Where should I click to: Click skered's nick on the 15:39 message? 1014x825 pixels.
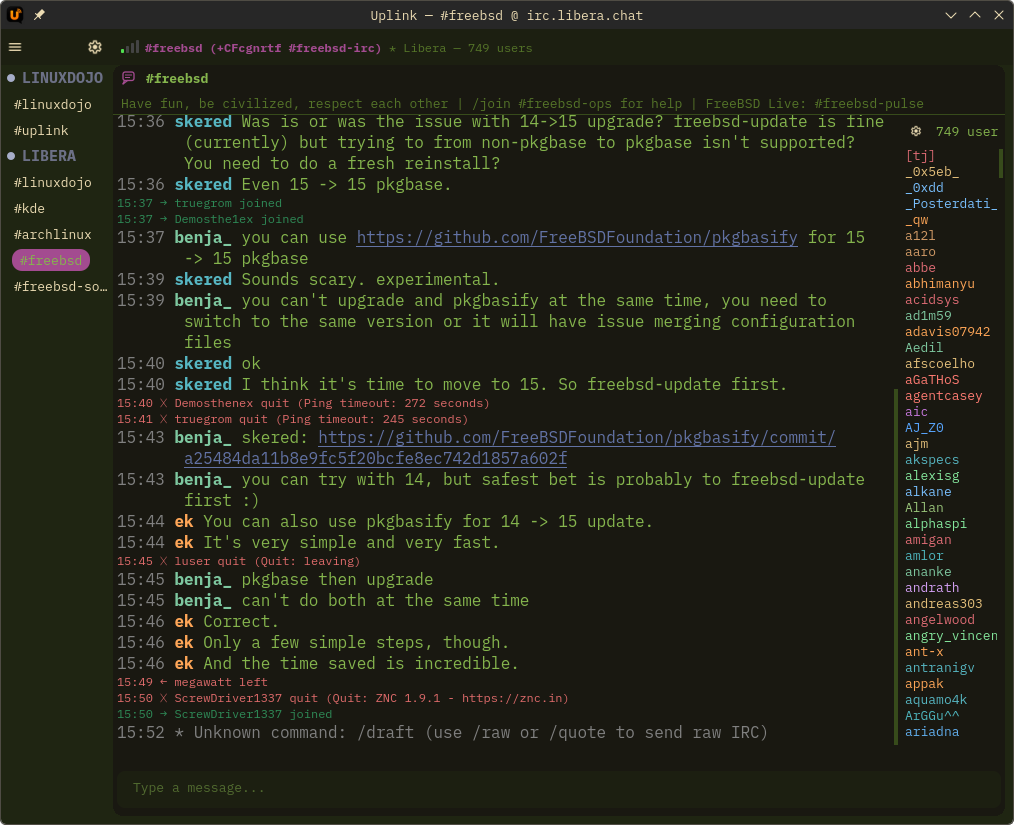point(203,279)
